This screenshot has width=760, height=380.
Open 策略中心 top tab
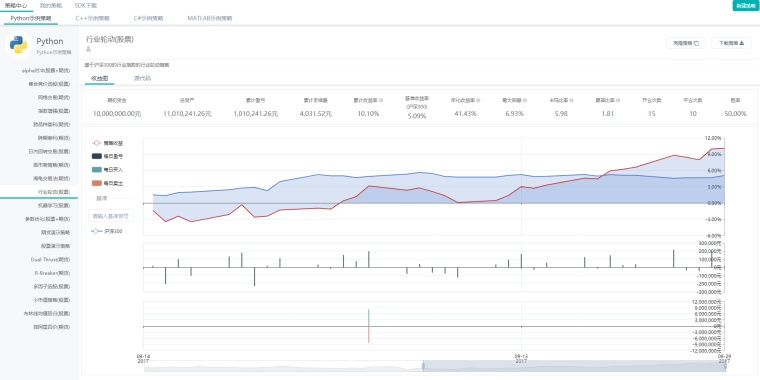(x=16, y=5)
